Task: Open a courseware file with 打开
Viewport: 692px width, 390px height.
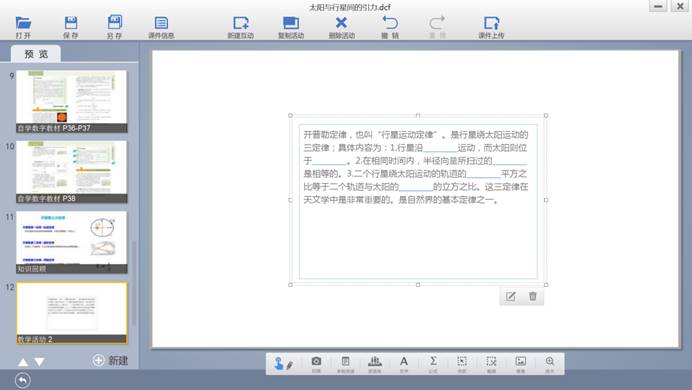Action: 23,27
